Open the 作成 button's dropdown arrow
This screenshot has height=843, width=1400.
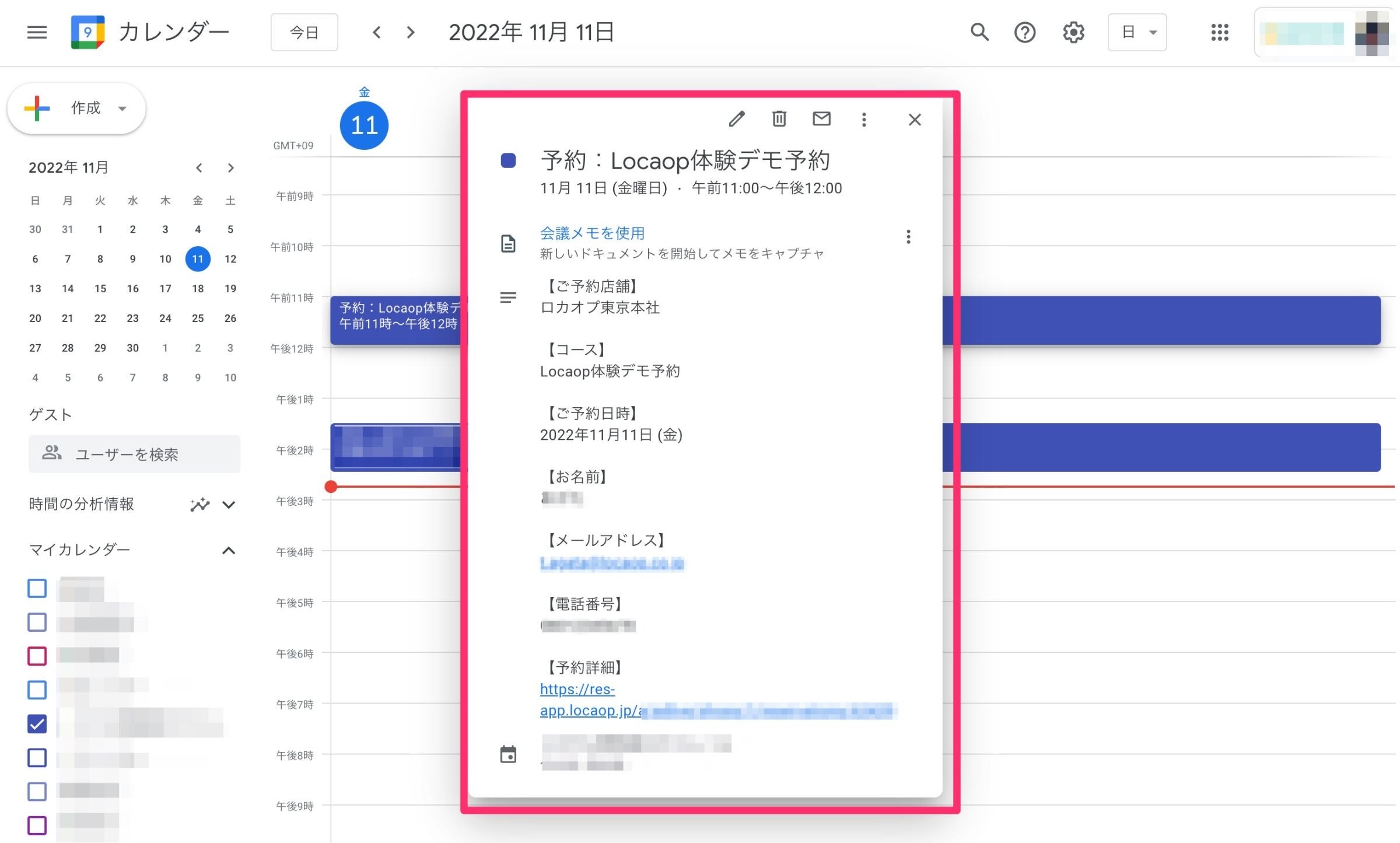click(x=122, y=108)
